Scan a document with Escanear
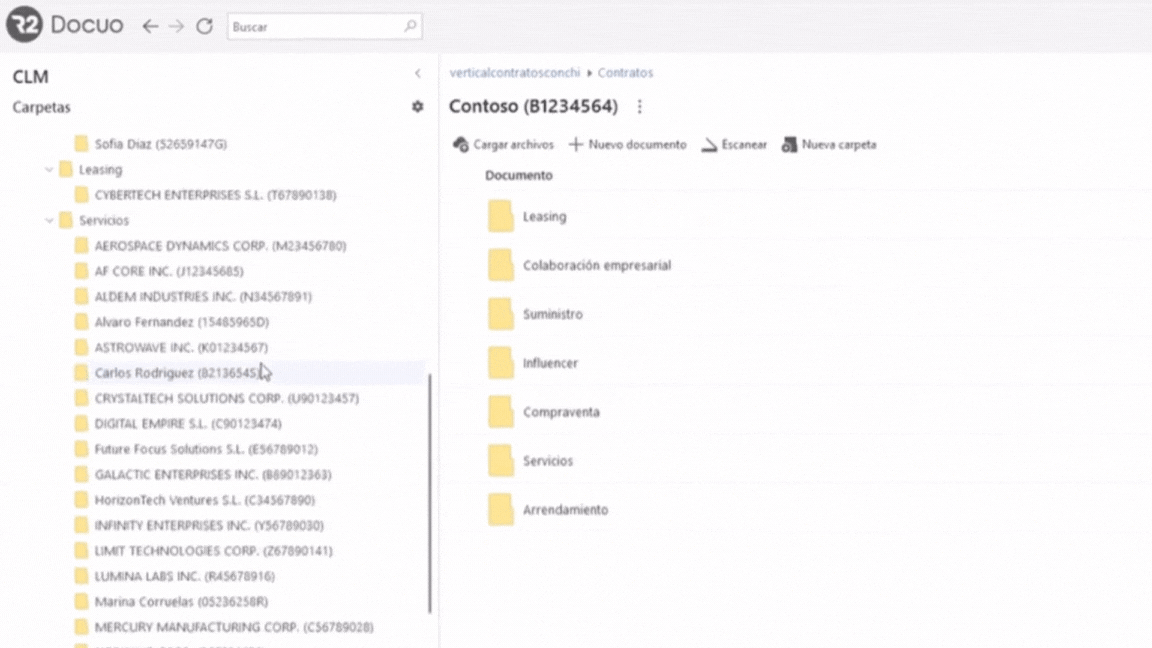The image size is (1152, 648). pos(734,145)
